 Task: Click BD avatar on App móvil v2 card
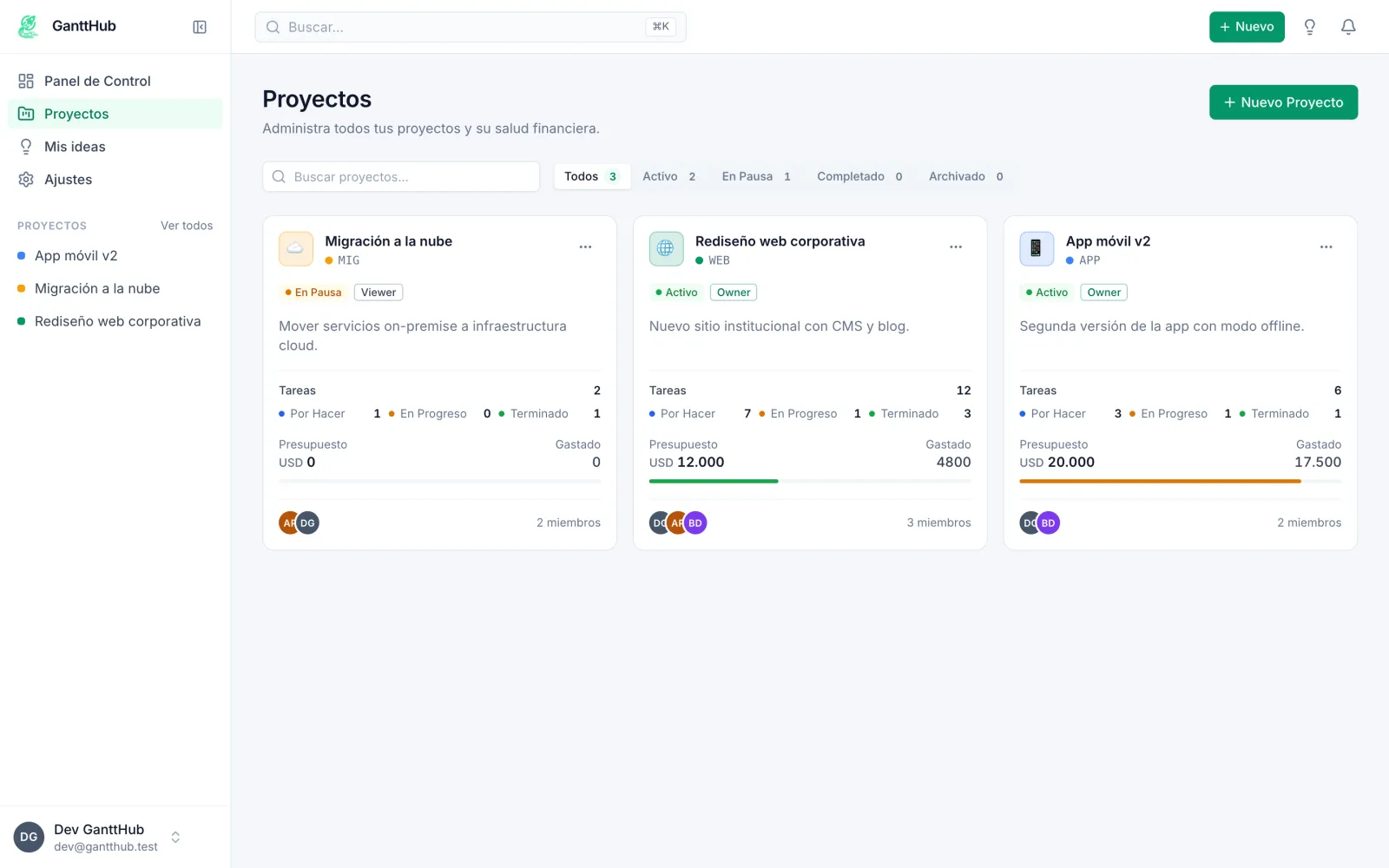coord(1049,523)
